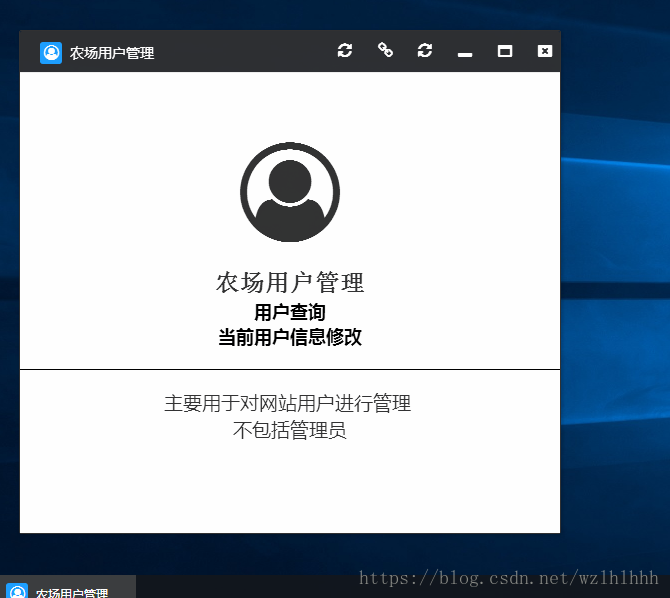Select the 农场用户管理 taskbar button
Viewport: 670px width, 598px height.
point(68,587)
